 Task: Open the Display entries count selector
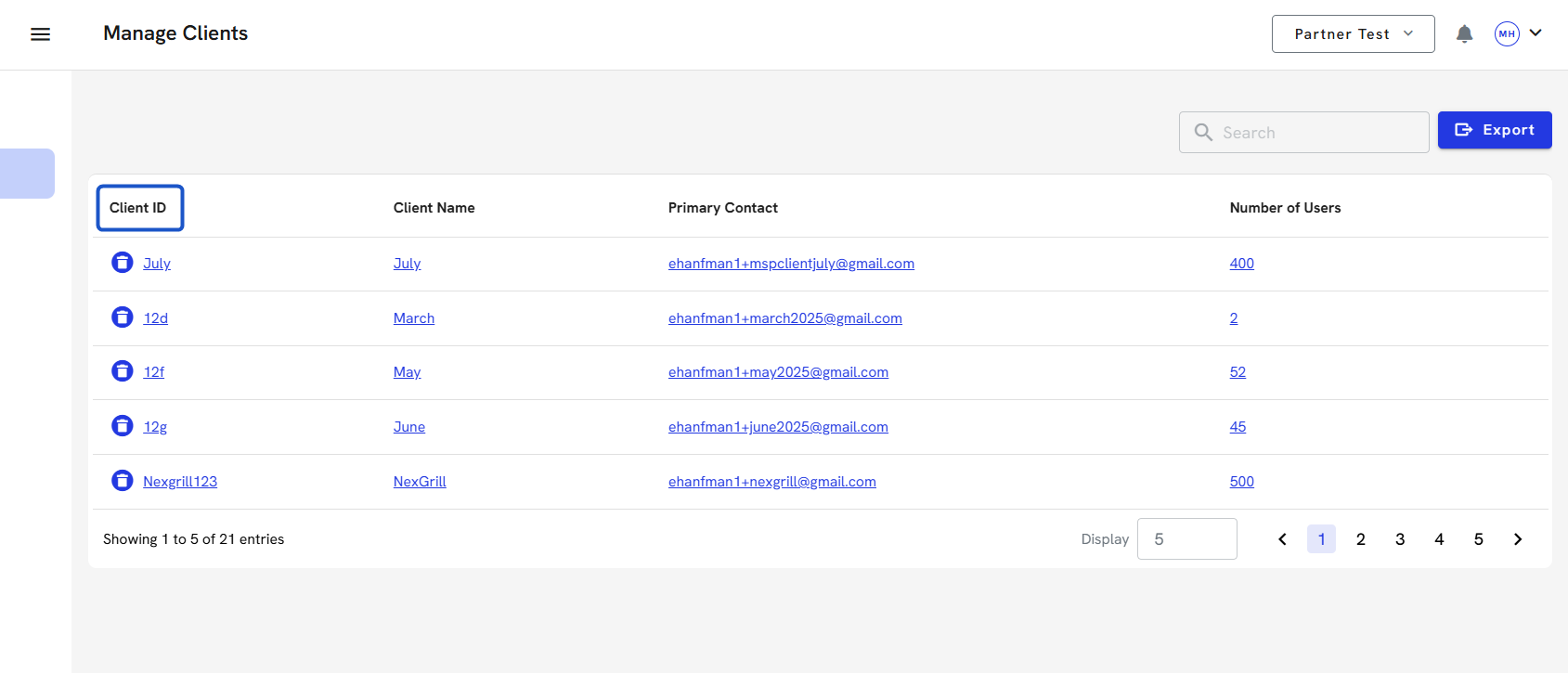1186,539
